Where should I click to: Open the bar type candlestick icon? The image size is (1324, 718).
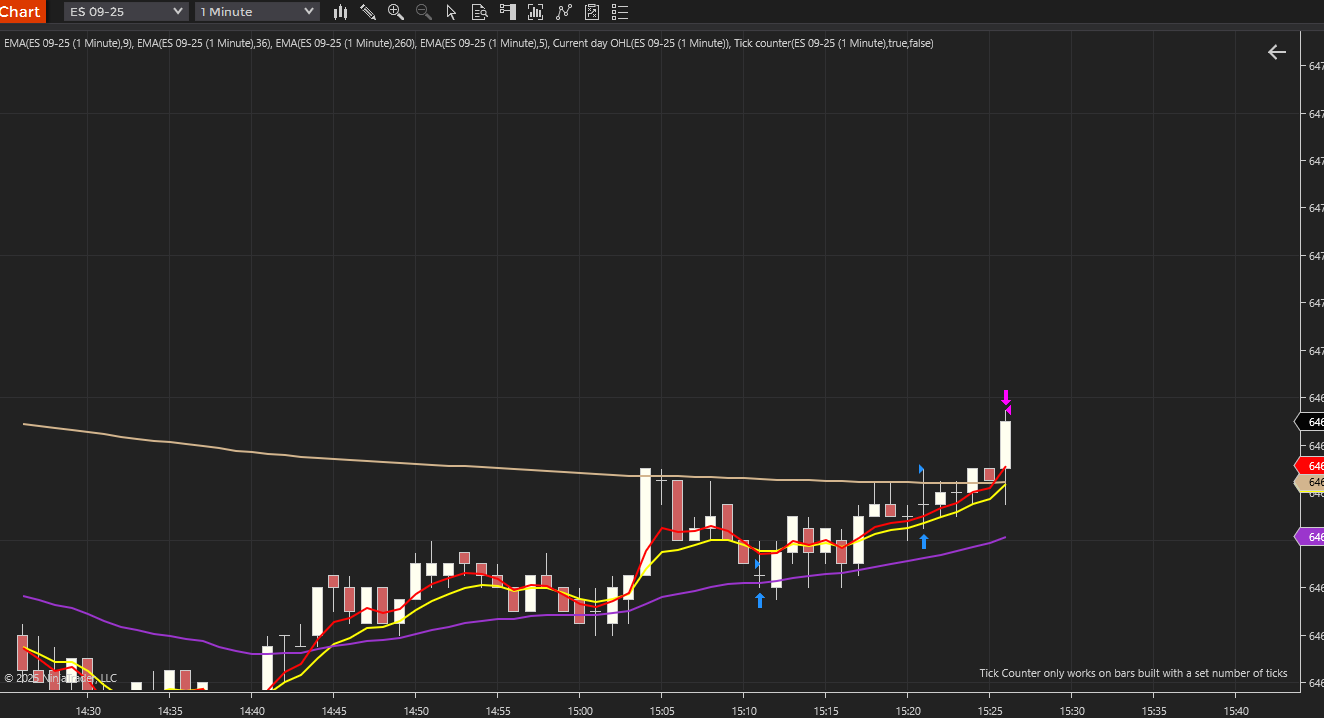pos(340,12)
